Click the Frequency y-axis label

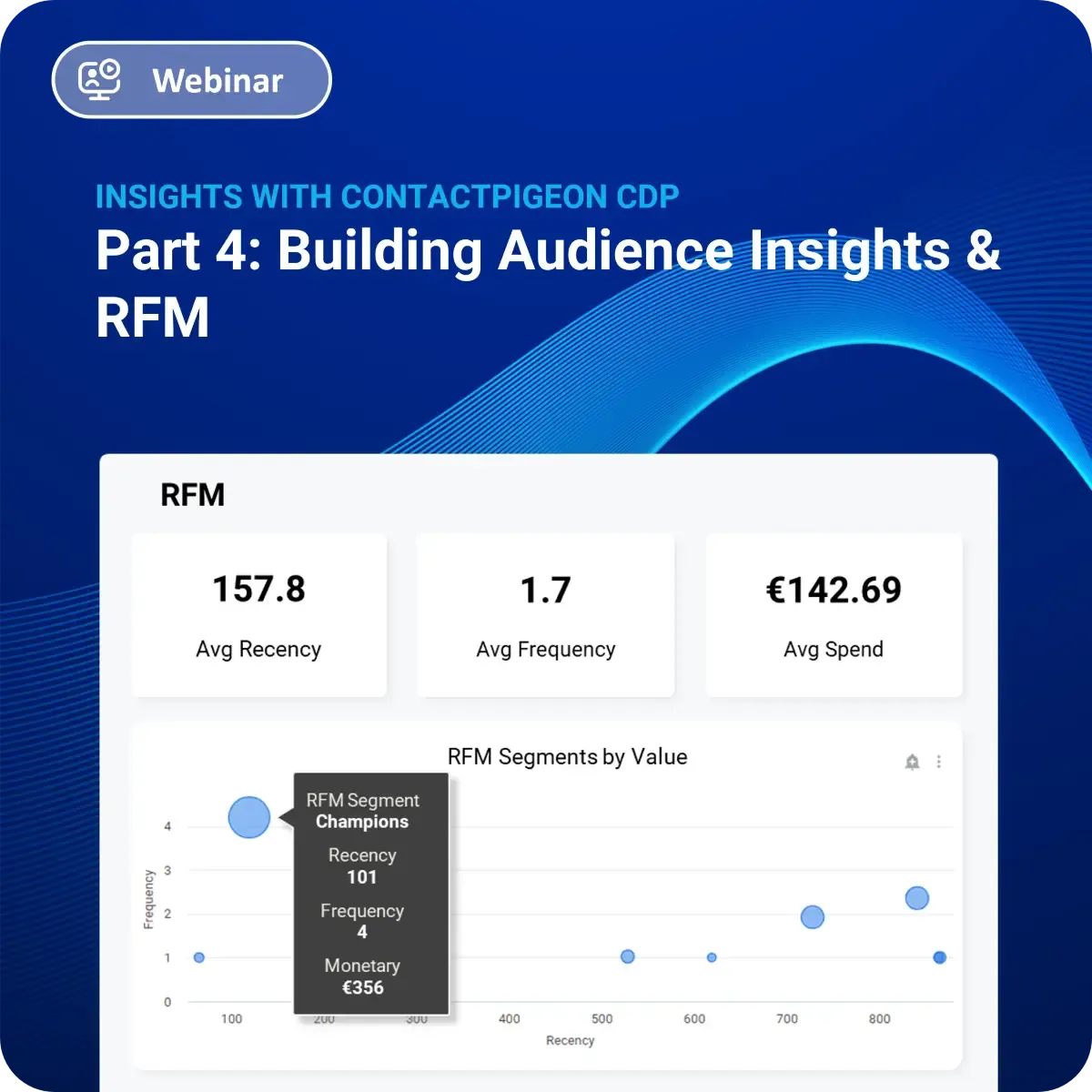tap(148, 899)
